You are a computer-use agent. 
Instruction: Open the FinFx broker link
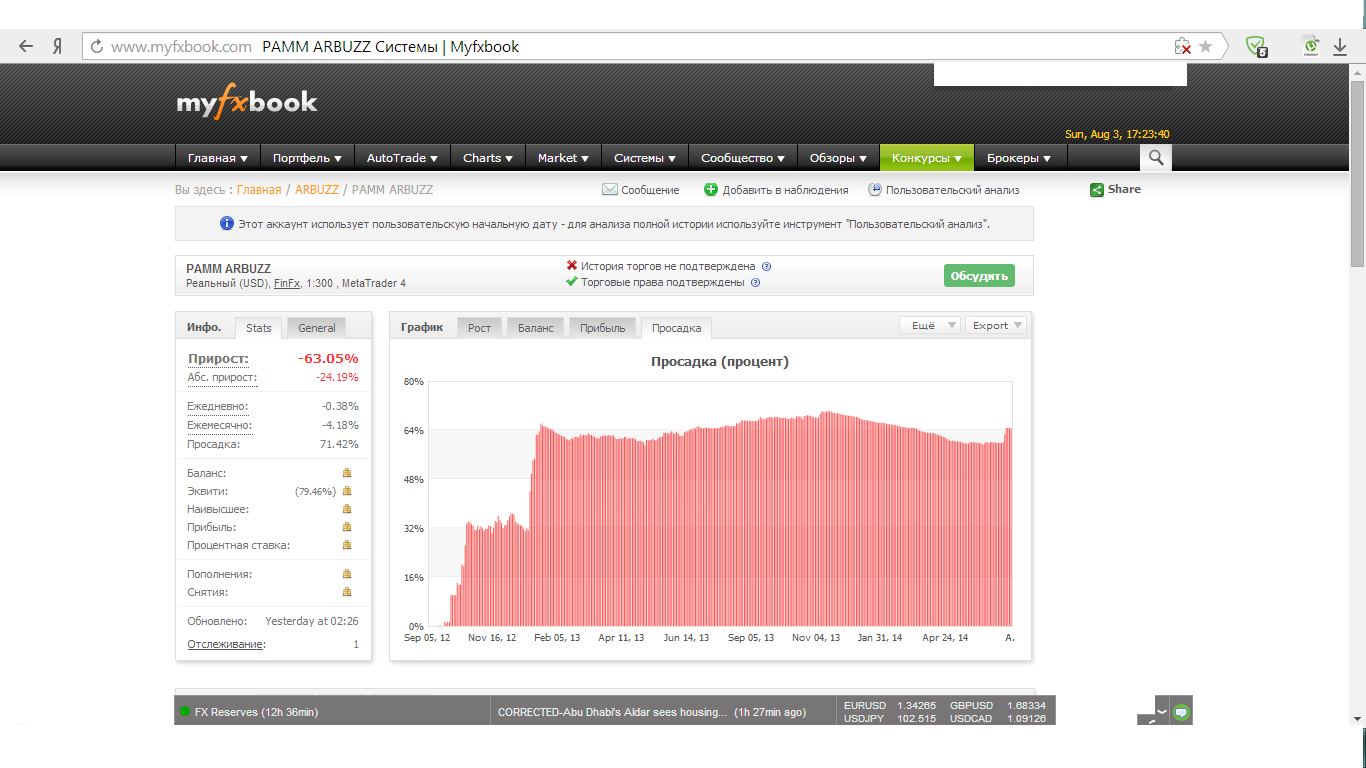[287, 283]
